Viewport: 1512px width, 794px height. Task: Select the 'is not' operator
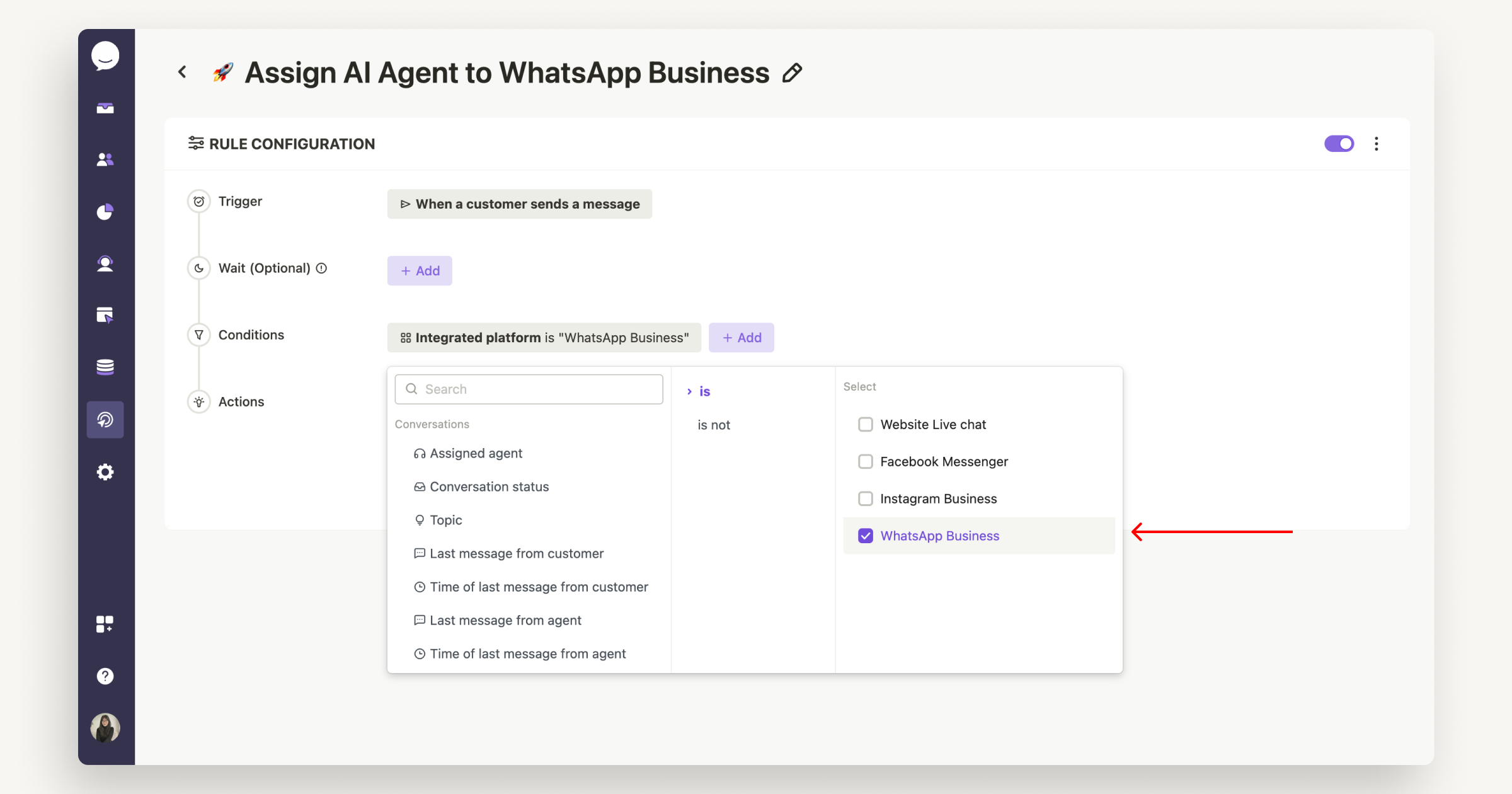pos(713,425)
